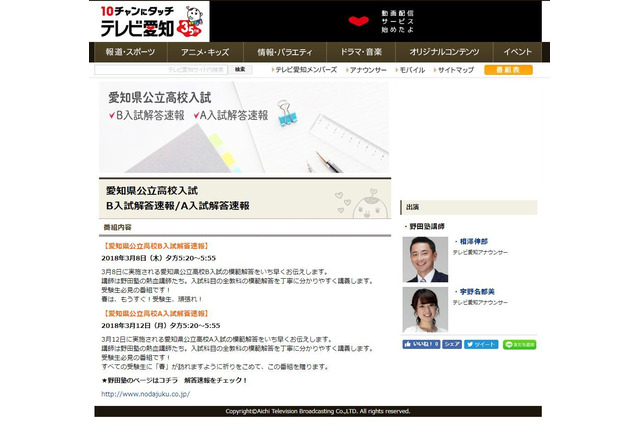This screenshot has height=426, width=640.
Task: Click the Facebook いいね button
Action: coord(421,344)
